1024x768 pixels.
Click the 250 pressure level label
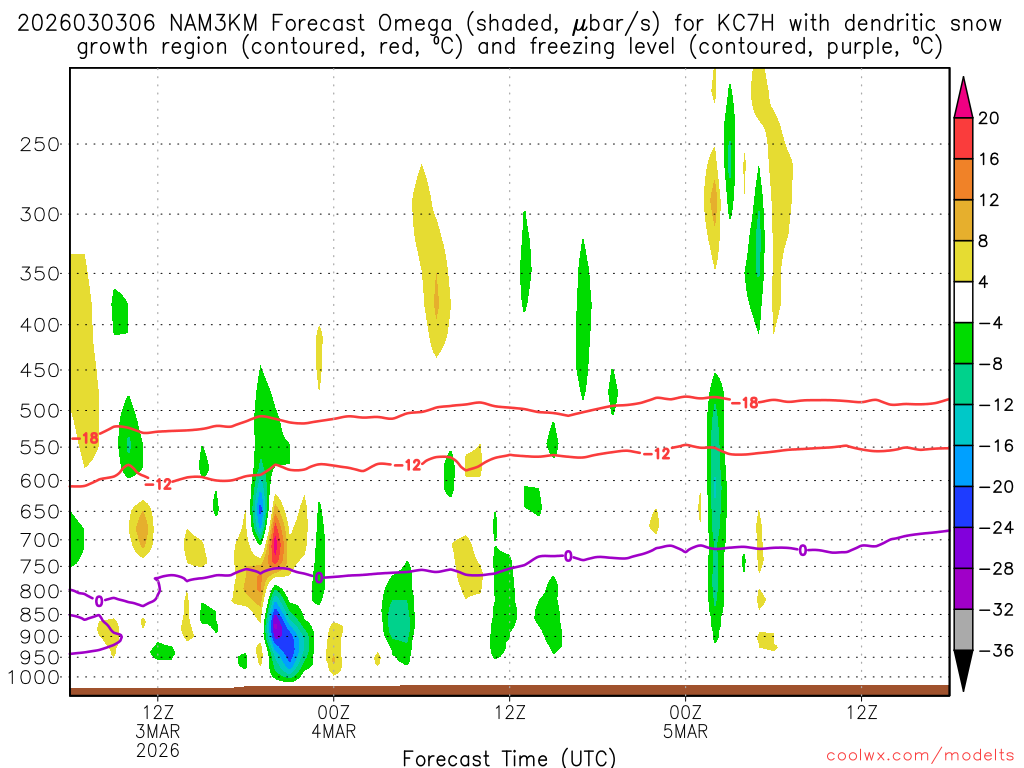40,144
